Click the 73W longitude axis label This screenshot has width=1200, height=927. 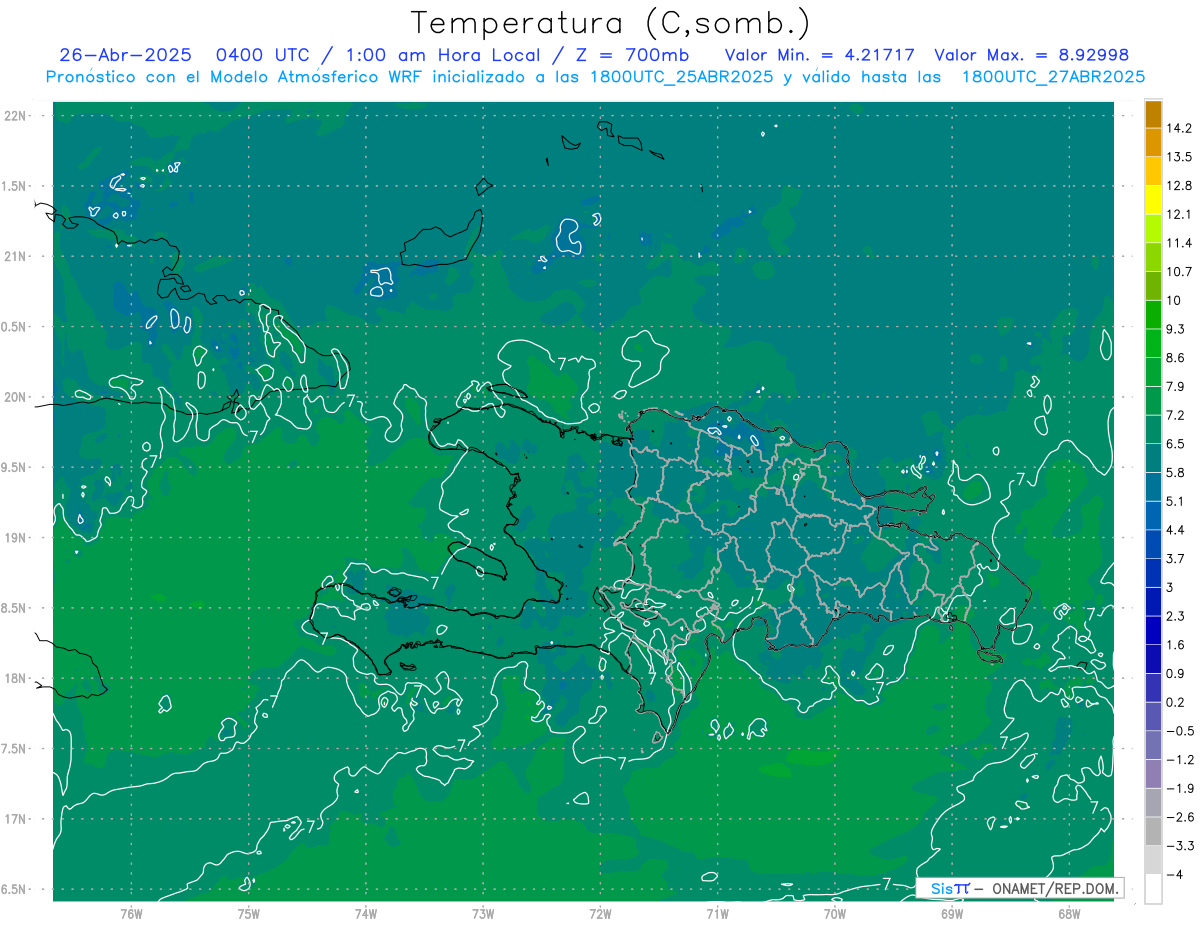pyautogui.click(x=483, y=913)
